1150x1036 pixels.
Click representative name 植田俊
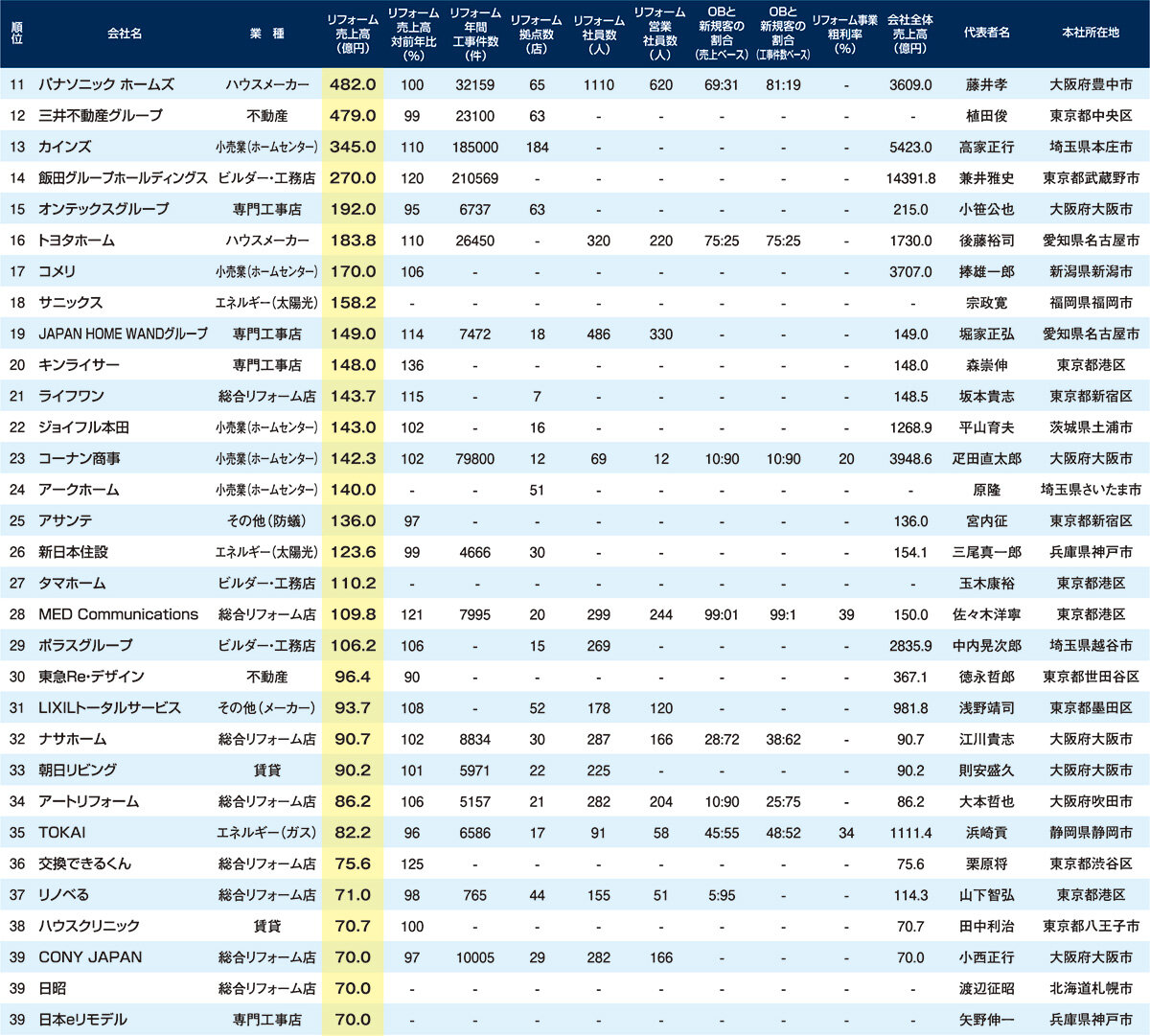[x=986, y=116]
